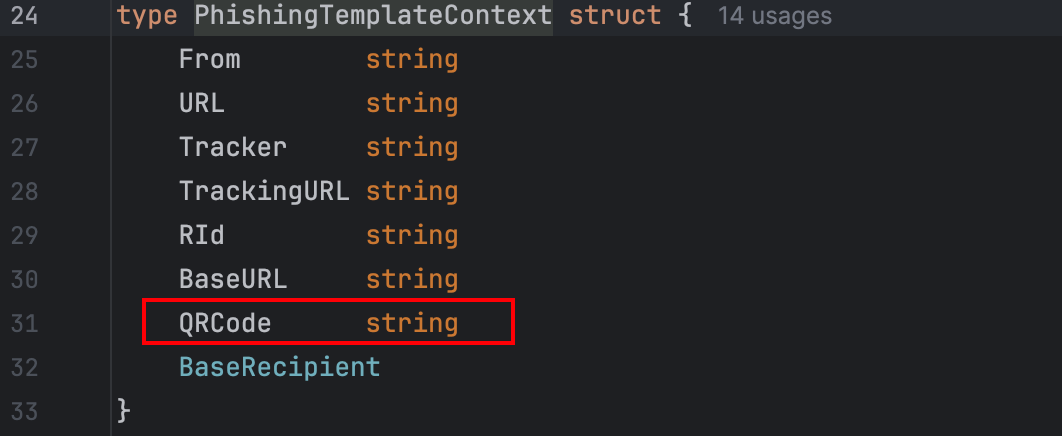Click the closing brace of the struct
This screenshot has width=1062, height=436.
coord(124,410)
